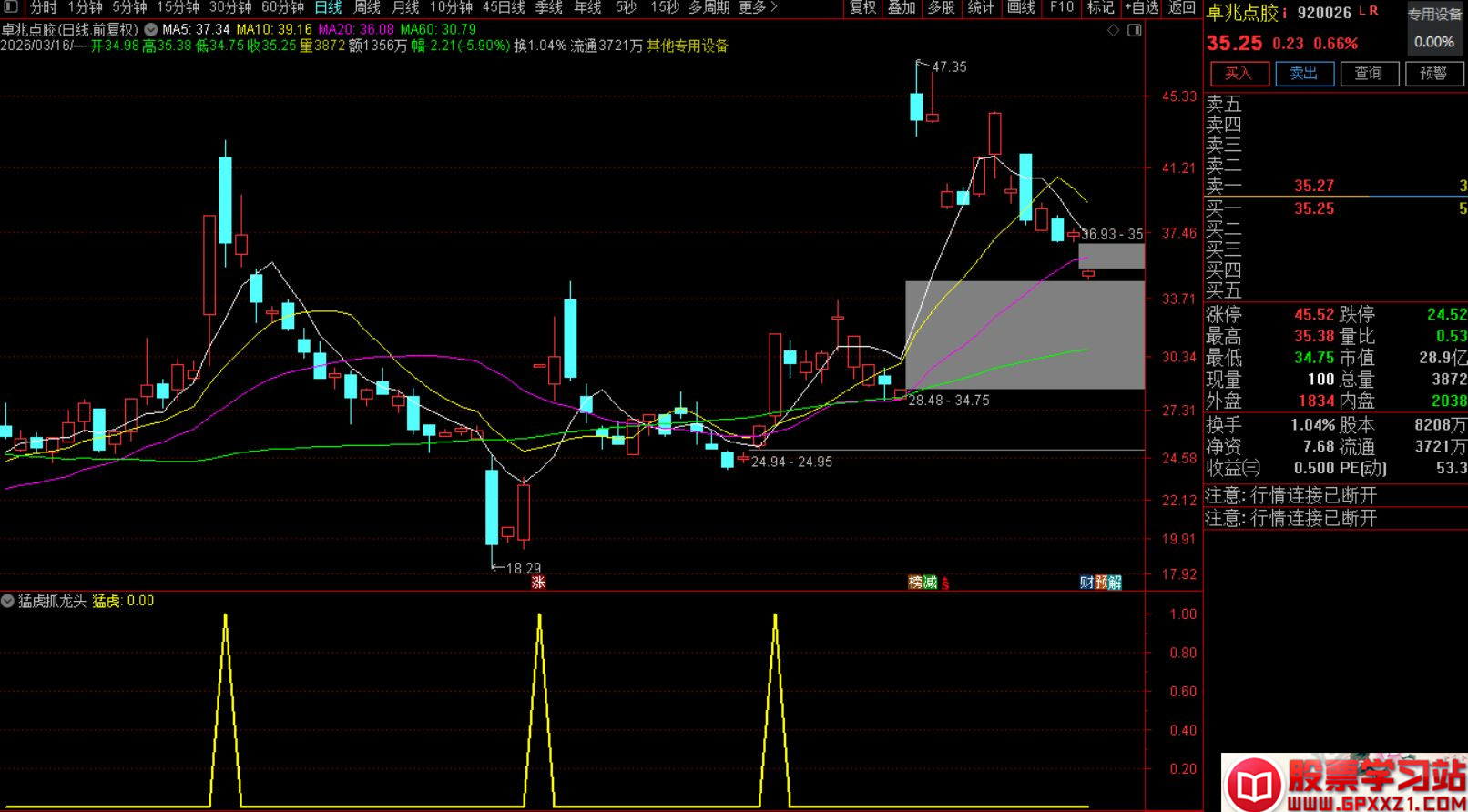The image size is (1468, 812).
Task: Select the 1分钟 period
Action: 85,7
